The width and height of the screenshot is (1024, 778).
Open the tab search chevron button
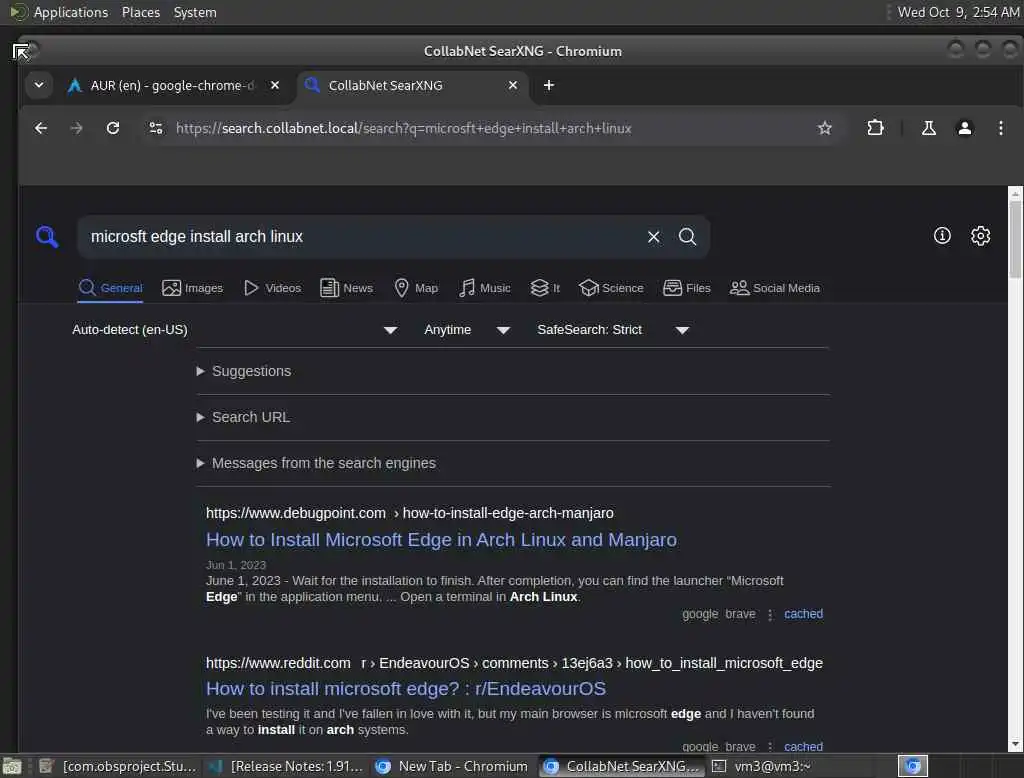click(39, 85)
